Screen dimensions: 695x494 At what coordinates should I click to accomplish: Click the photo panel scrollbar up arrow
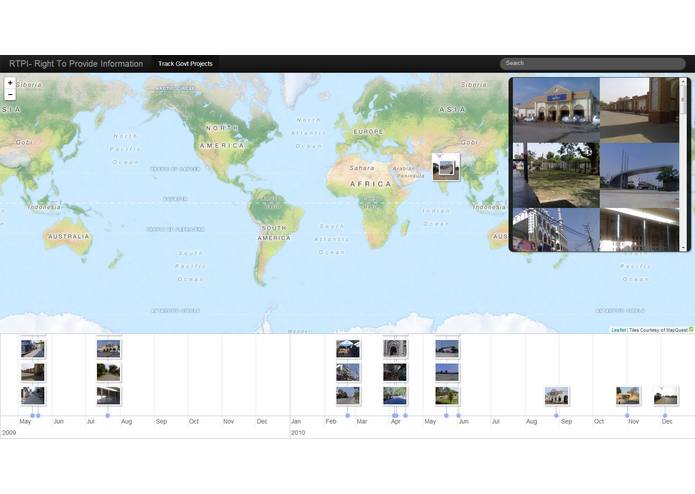(683, 82)
